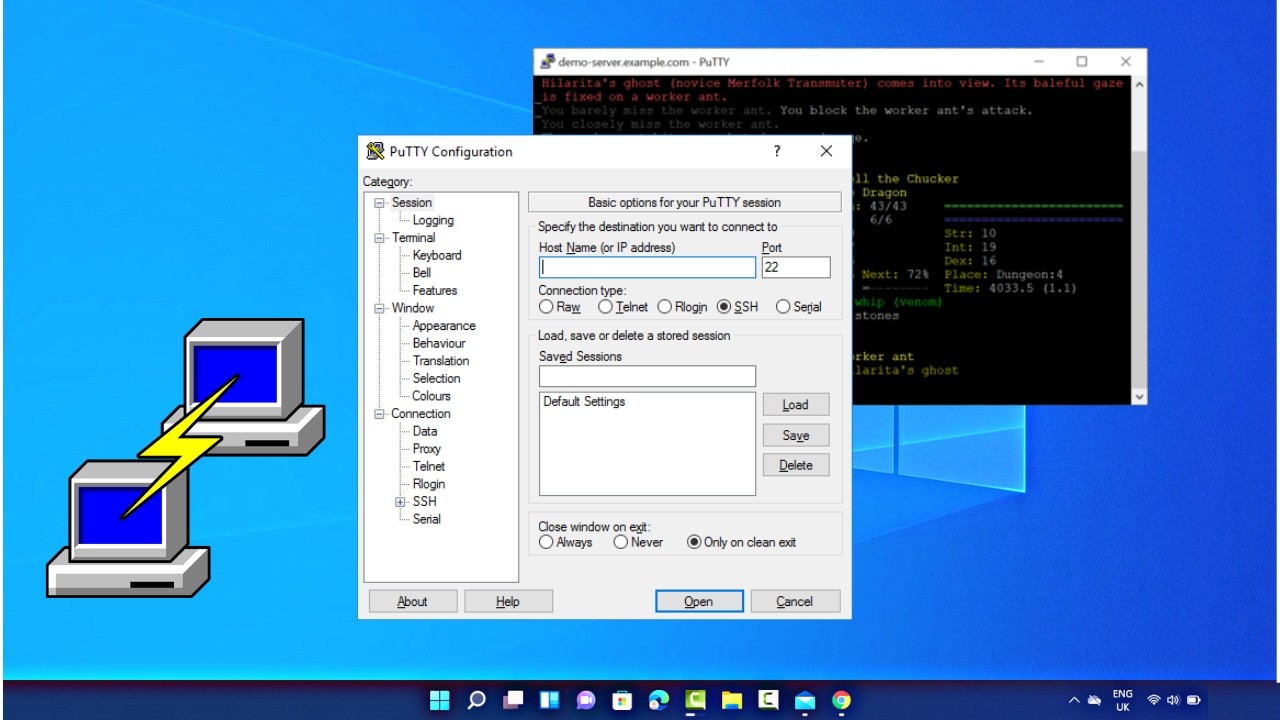Image resolution: width=1280 pixels, height=720 pixels.
Task: Click the volume speaker tray icon
Action: click(1173, 701)
